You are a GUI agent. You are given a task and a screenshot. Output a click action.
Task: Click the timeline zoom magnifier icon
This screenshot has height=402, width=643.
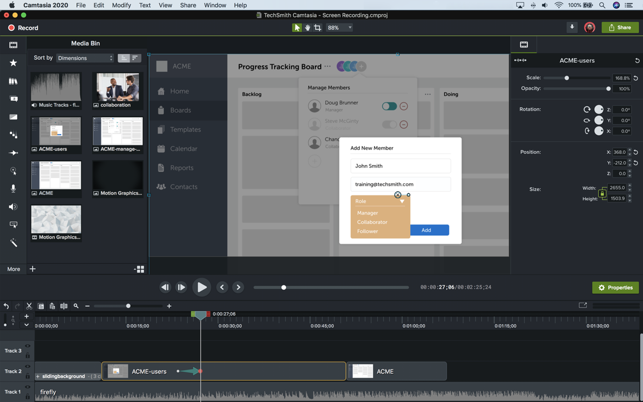76,306
